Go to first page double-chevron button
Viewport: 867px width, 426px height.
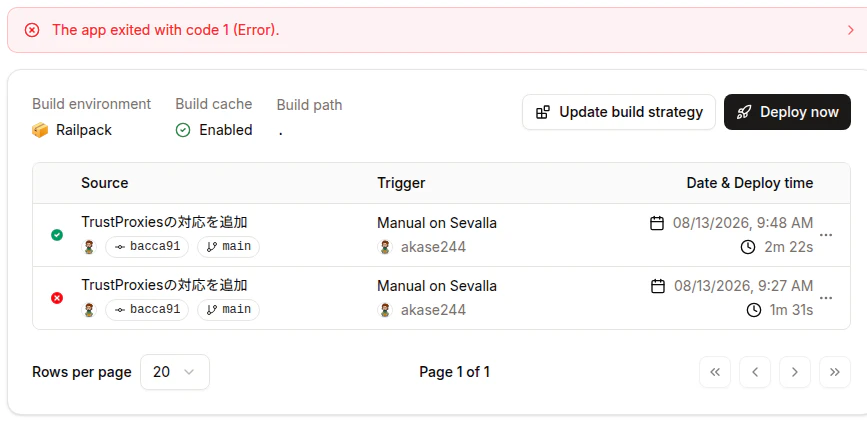(x=715, y=372)
